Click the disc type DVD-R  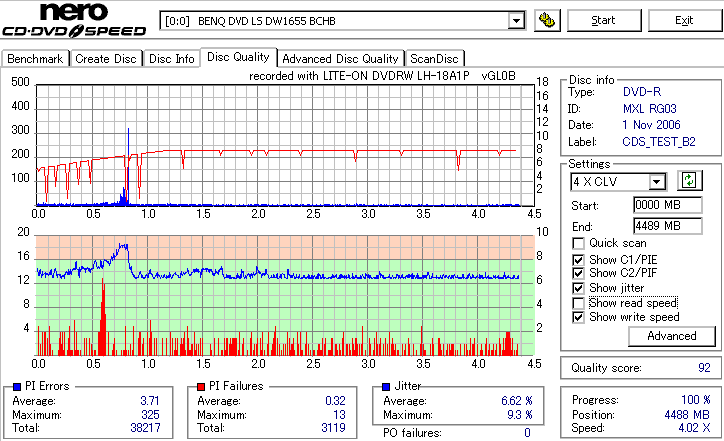click(642, 92)
